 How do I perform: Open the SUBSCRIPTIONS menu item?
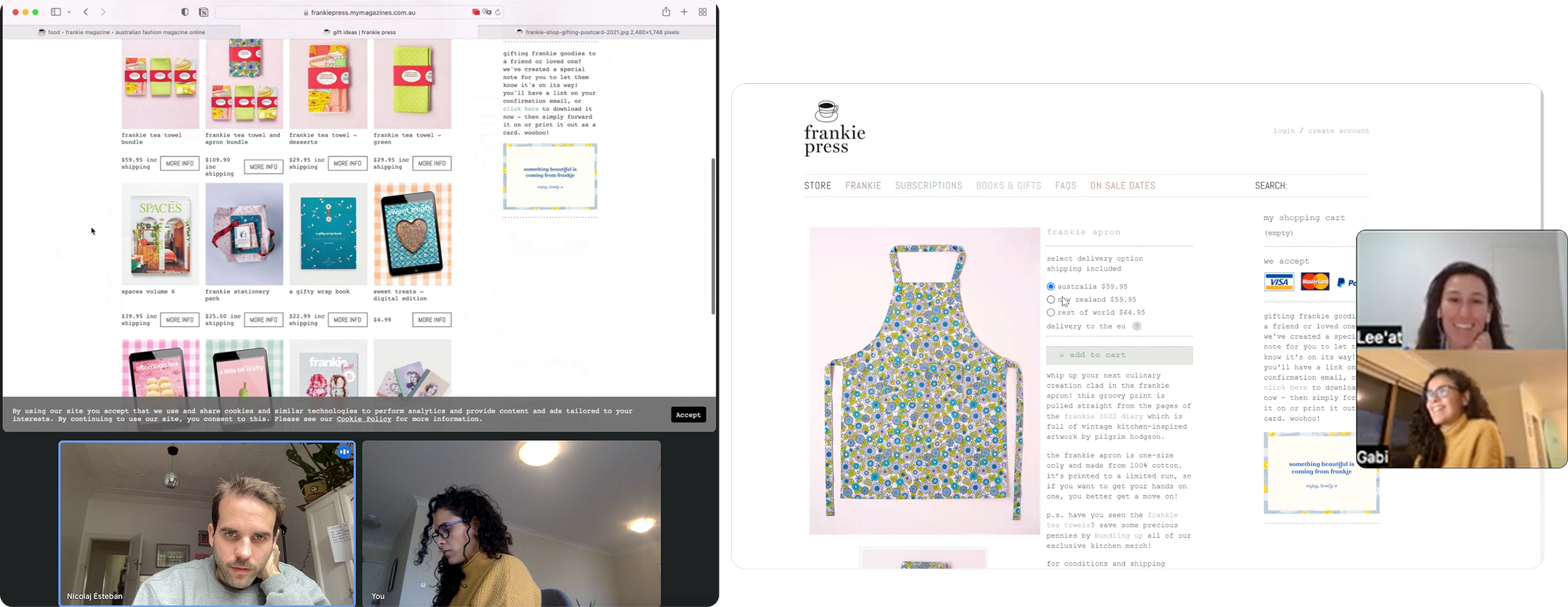pos(928,186)
